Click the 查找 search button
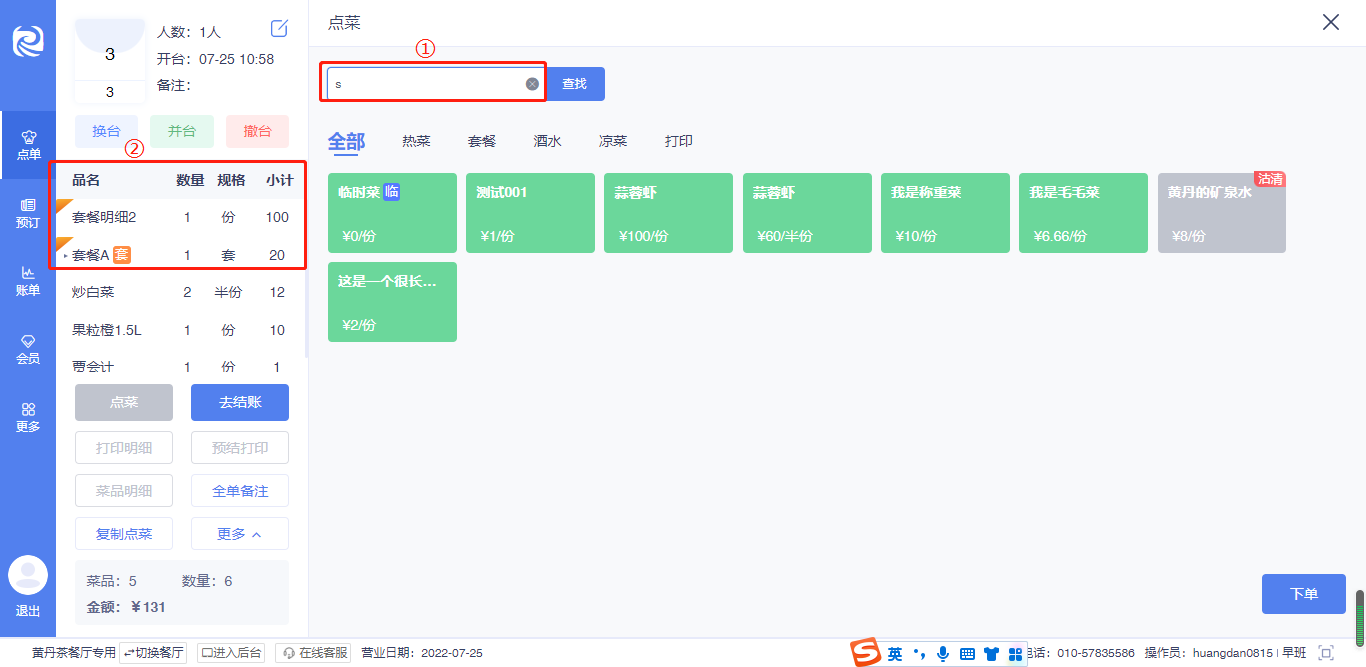Screen dimensions: 1366x667 click(x=574, y=84)
